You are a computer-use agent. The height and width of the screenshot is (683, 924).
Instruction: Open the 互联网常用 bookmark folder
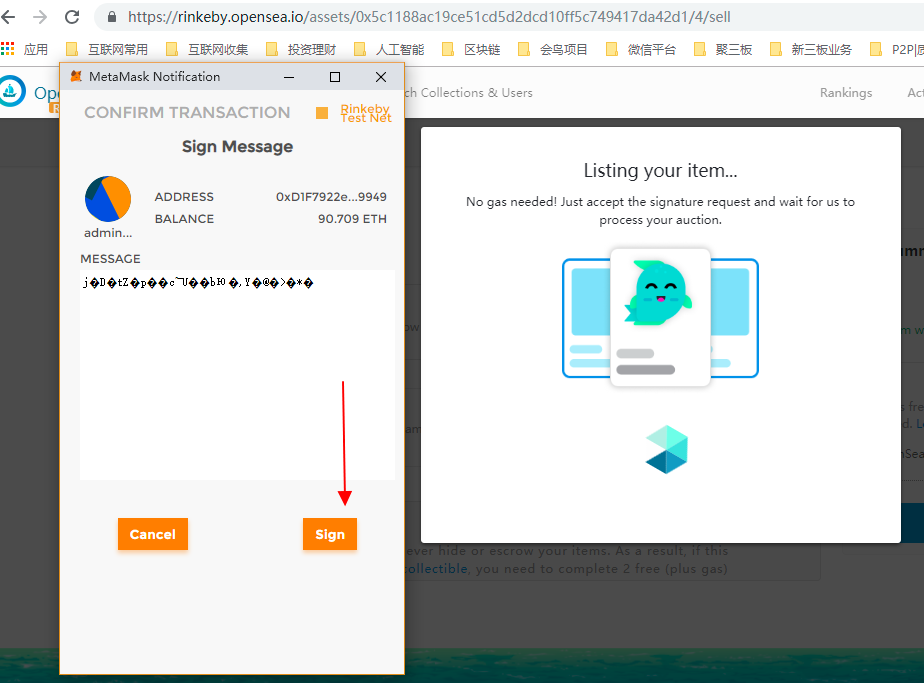(107, 50)
